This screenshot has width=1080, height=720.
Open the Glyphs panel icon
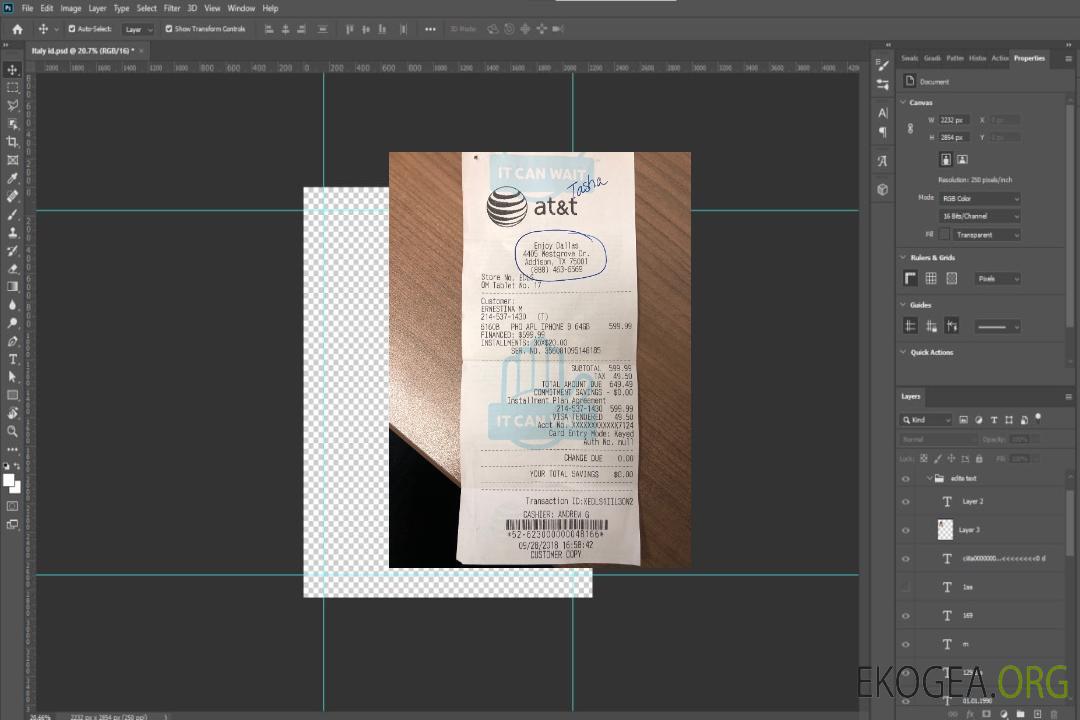coord(882,161)
